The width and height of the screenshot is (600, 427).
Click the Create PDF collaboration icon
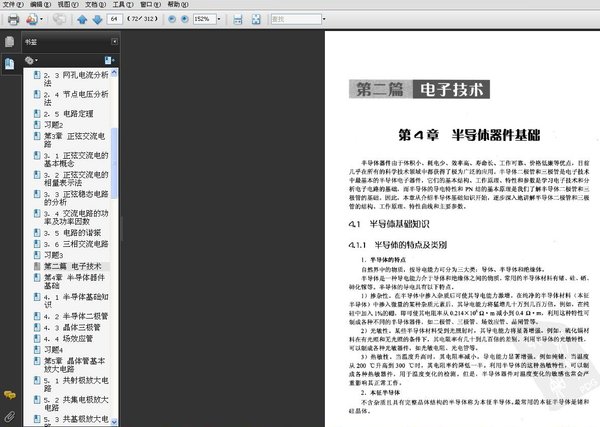tap(32, 19)
